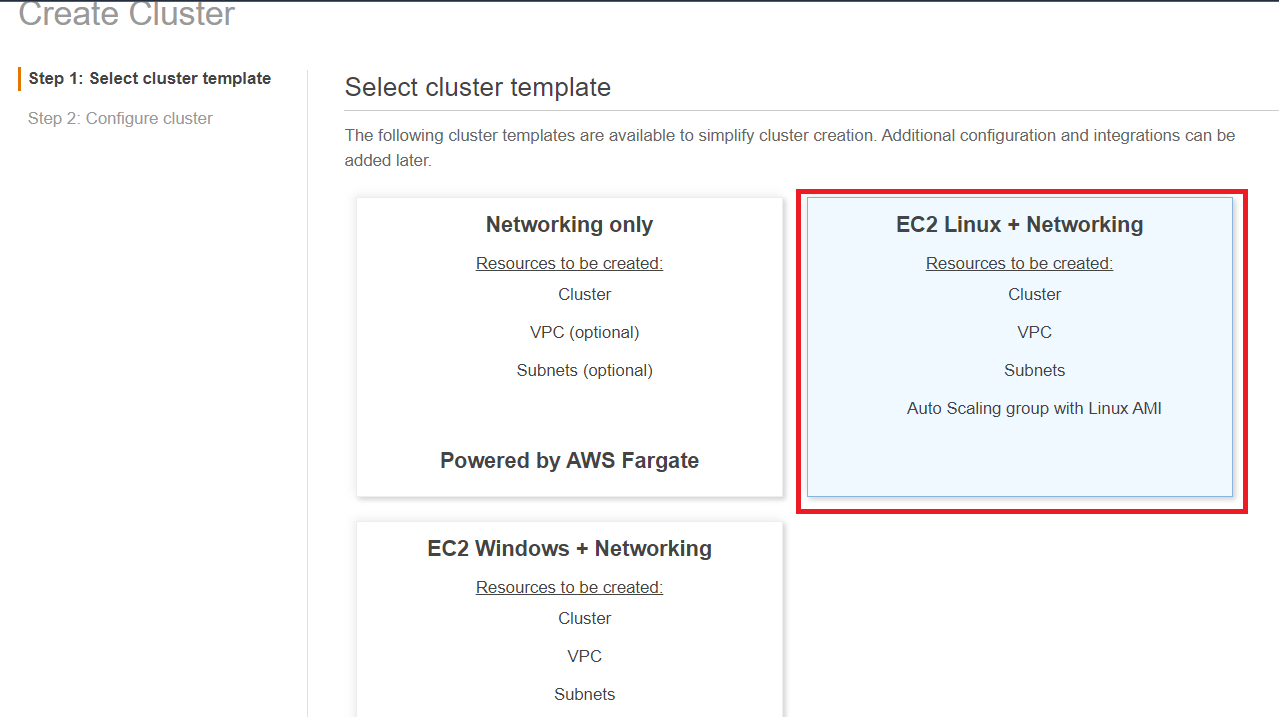Select the EC2 Linux + Networking template card
Screen dimensions: 1279x717
click(1020, 347)
